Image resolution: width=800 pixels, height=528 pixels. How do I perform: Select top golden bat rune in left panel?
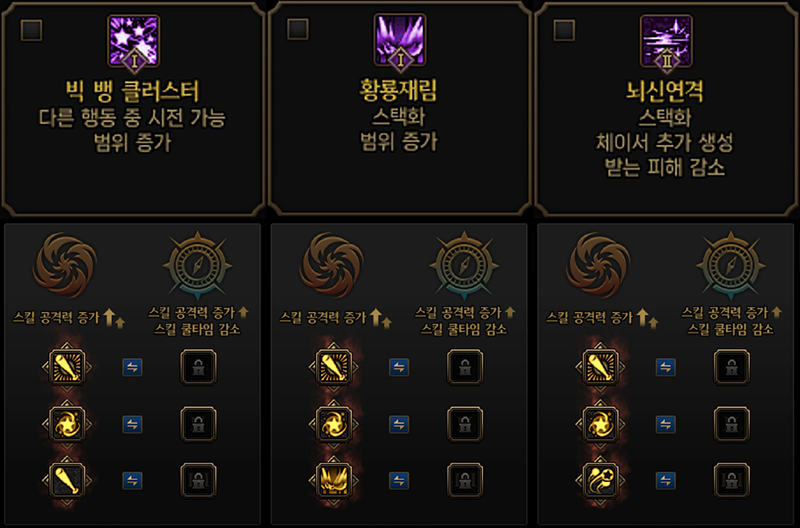(67, 367)
